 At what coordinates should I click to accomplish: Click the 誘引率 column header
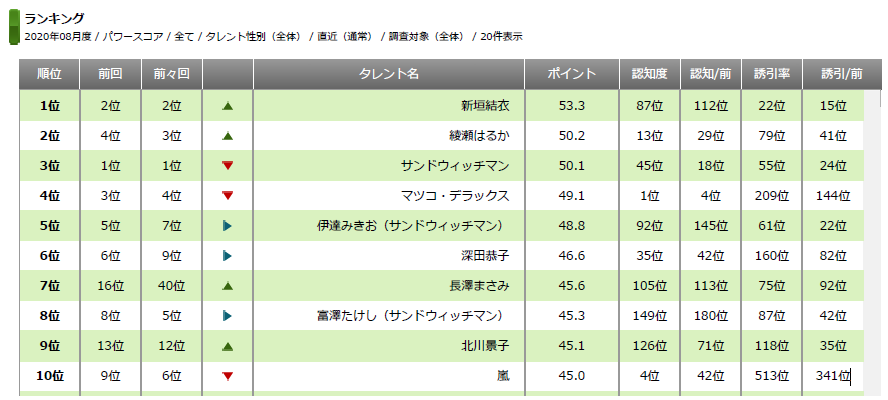click(x=770, y=74)
